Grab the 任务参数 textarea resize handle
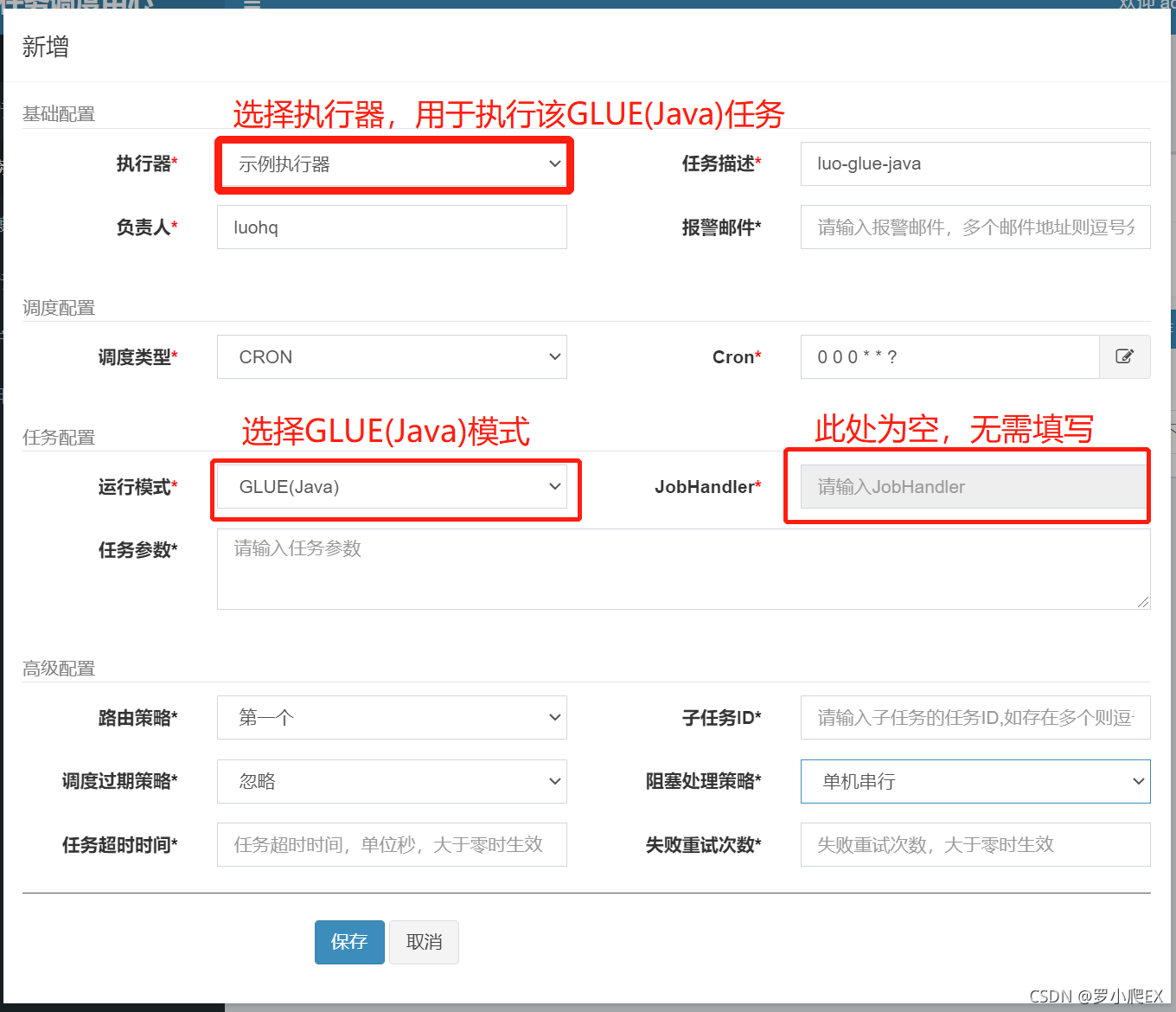Image resolution: width=1176 pixels, height=1012 pixels. tap(1143, 602)
